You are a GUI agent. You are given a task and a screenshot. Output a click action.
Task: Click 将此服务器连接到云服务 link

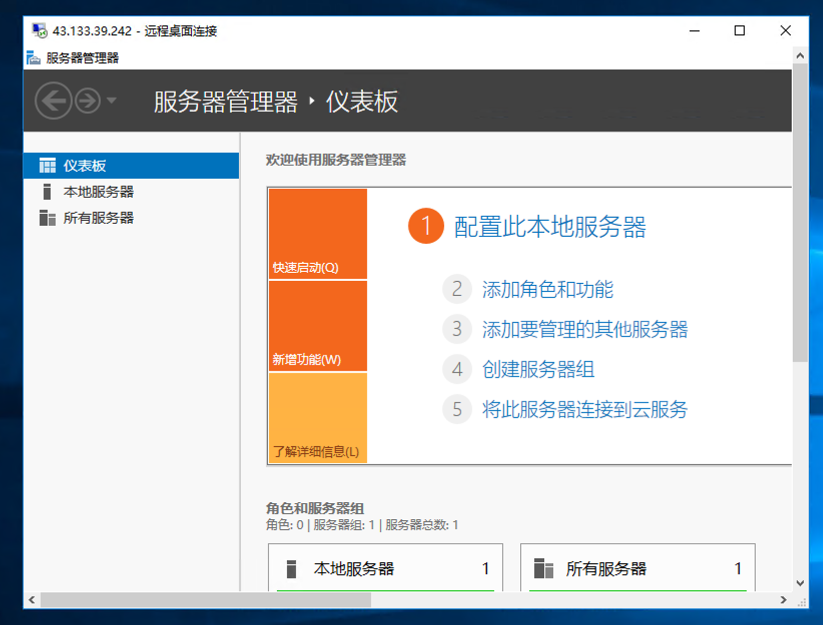584,410
